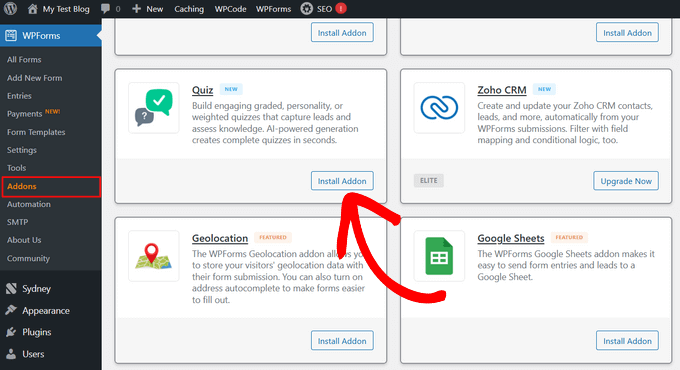
Task: Click the WPForms sidebar menu icon
Action: [x=11, y=36]
